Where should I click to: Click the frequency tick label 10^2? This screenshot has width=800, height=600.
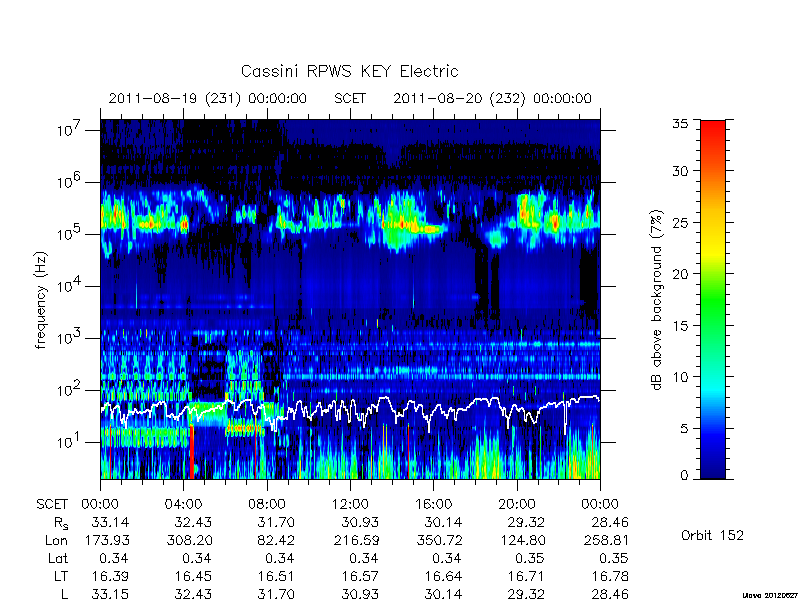[x=67, y=390]
